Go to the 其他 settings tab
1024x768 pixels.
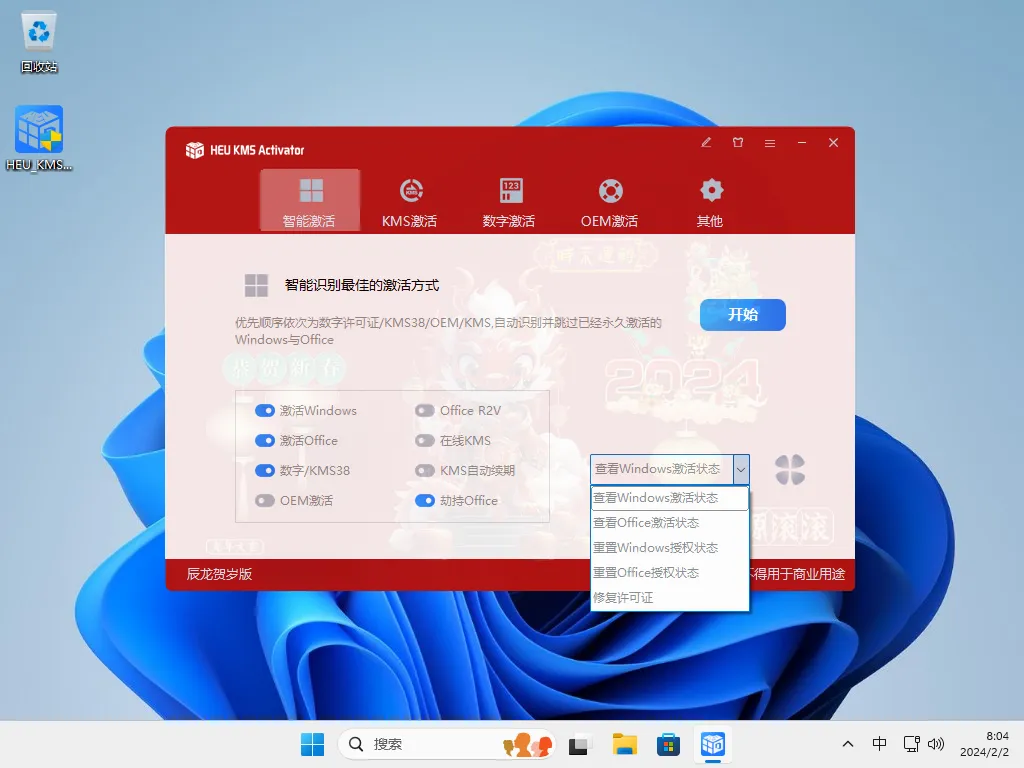pyautogui.click(x=711, y=200)
